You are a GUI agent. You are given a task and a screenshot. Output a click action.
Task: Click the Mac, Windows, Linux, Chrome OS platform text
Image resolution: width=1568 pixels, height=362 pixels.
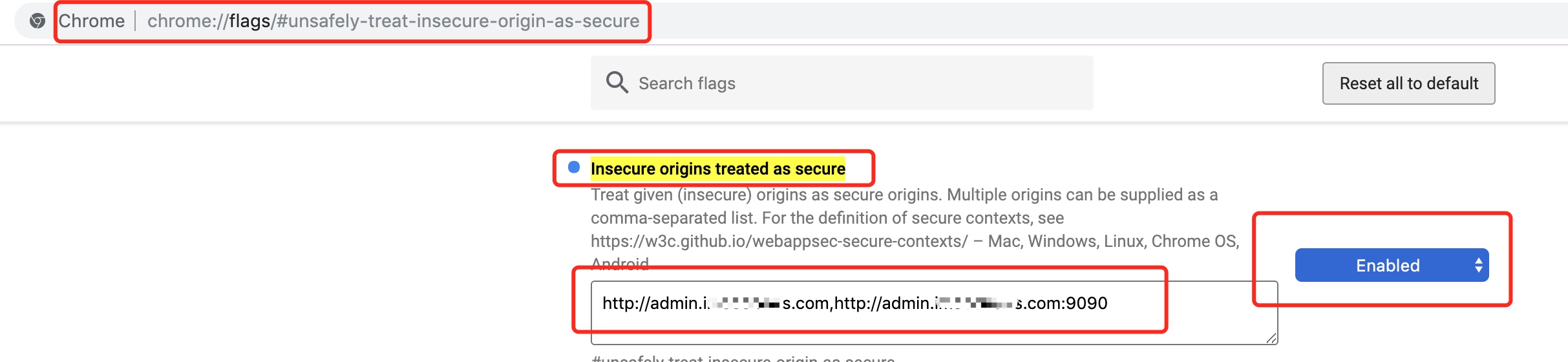pos(1113,241)
